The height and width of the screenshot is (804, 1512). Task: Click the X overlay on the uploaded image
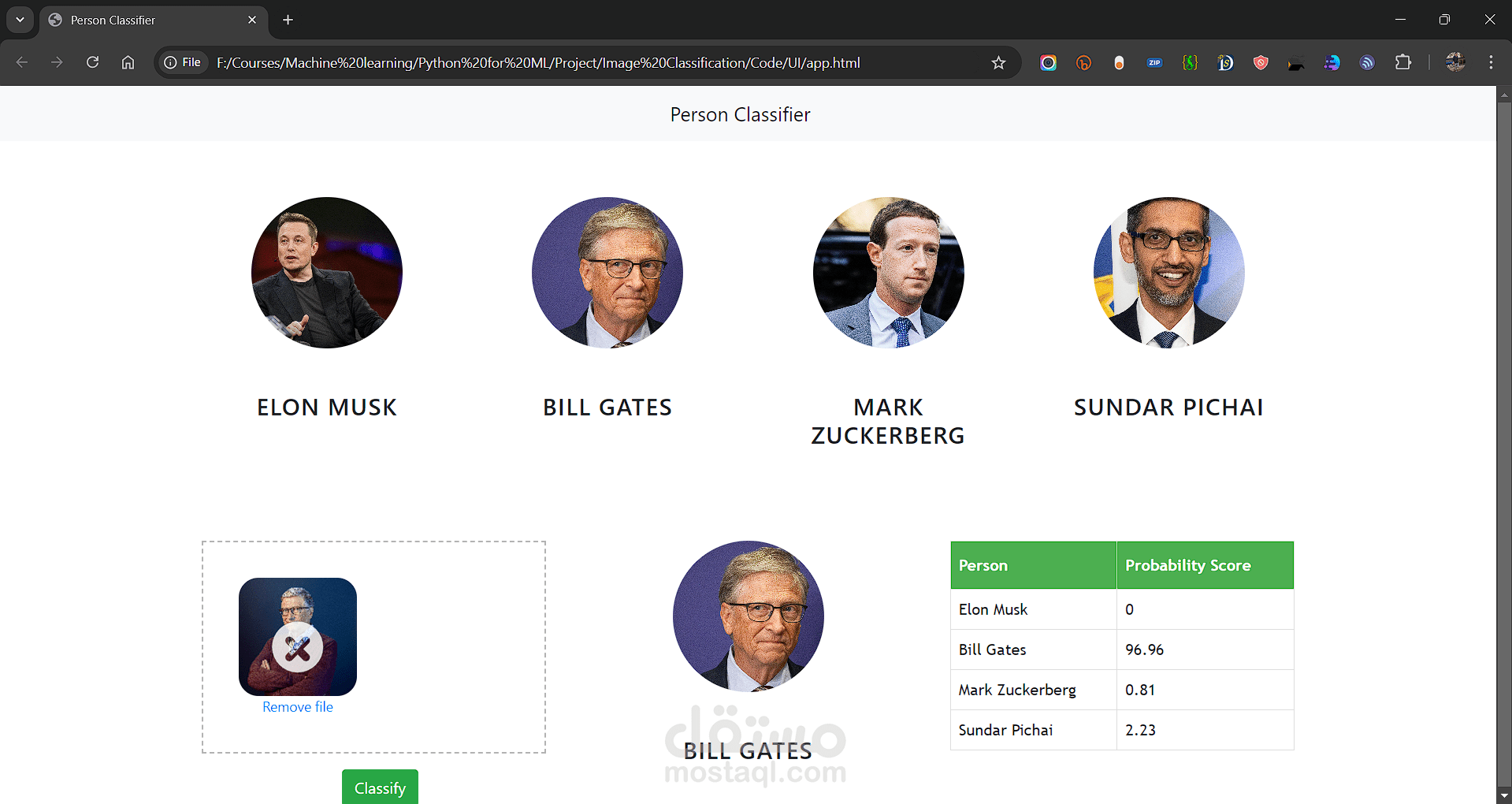297,648
